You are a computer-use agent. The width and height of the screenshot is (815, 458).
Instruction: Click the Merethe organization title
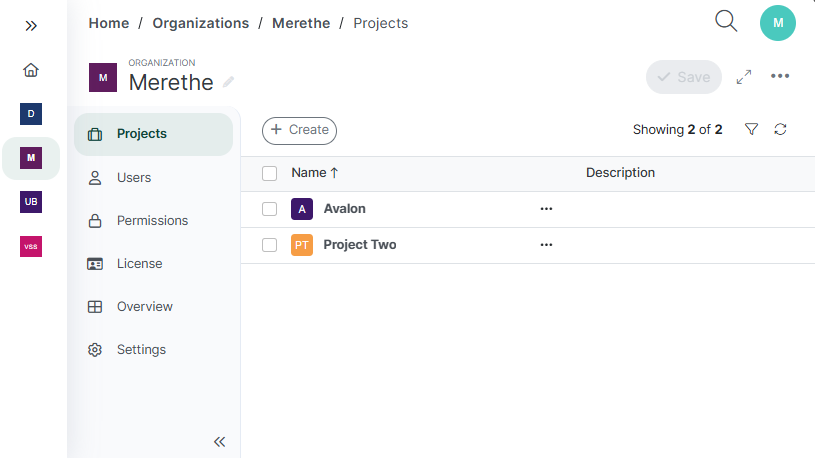[171, 82]
